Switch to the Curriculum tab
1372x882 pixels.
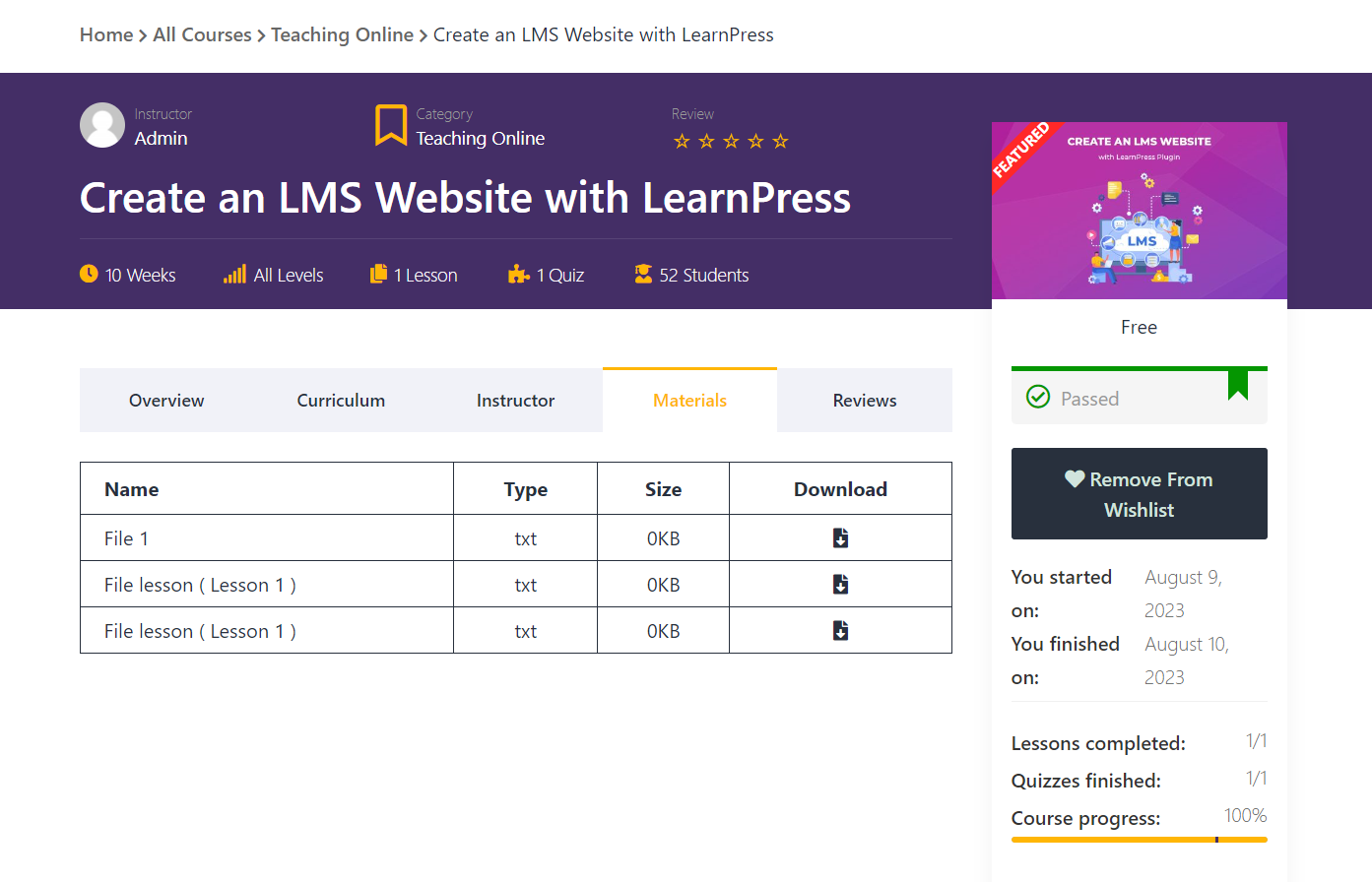click(341, 401)
